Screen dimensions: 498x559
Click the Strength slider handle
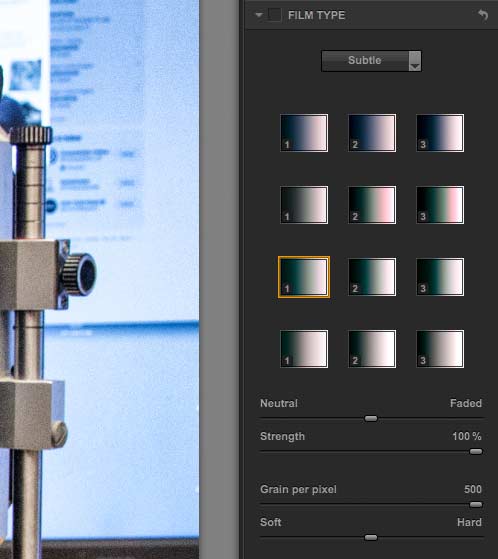(476, 452)
